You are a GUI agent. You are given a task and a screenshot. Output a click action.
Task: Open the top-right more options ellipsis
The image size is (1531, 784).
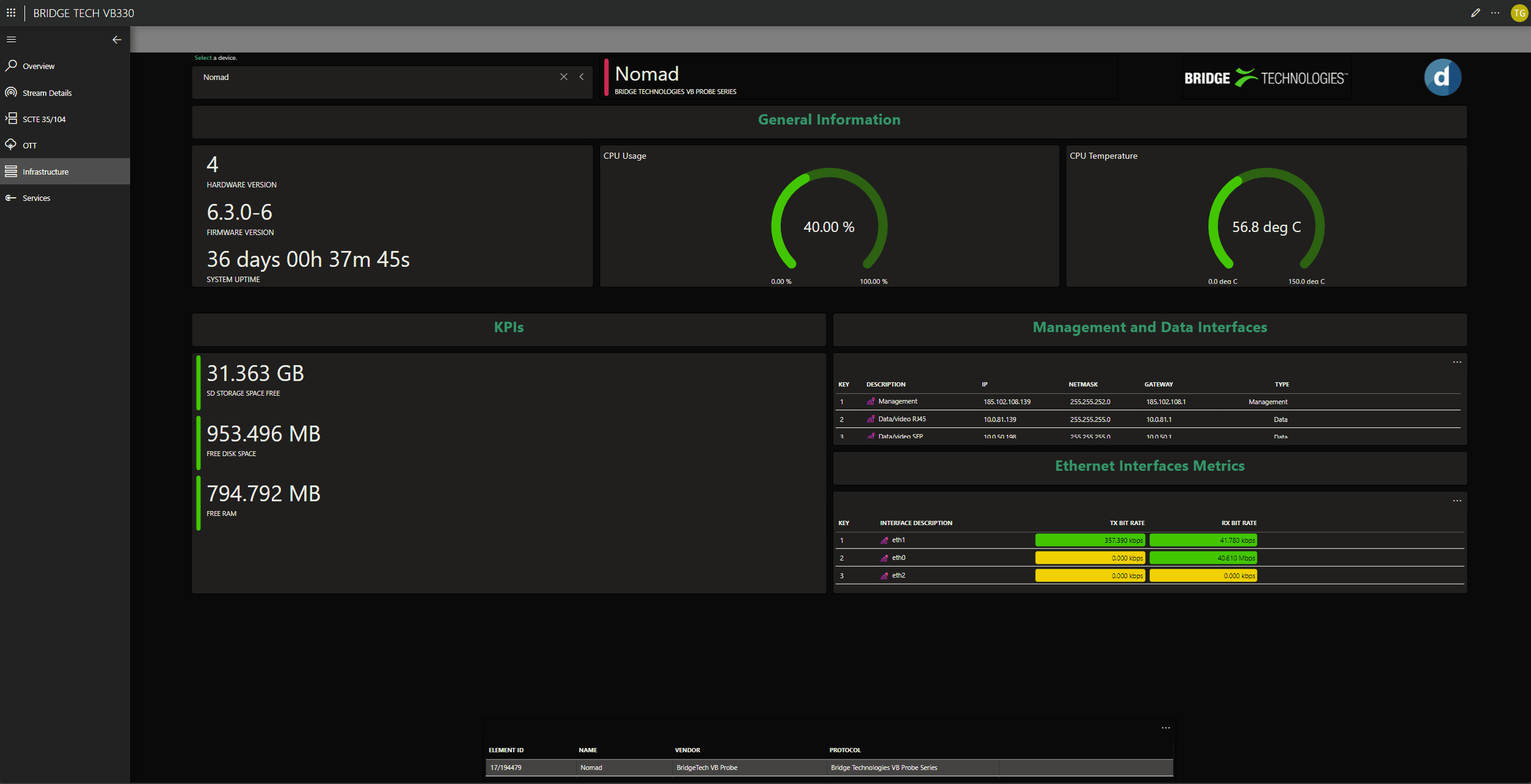click(x=1495, y=13)
